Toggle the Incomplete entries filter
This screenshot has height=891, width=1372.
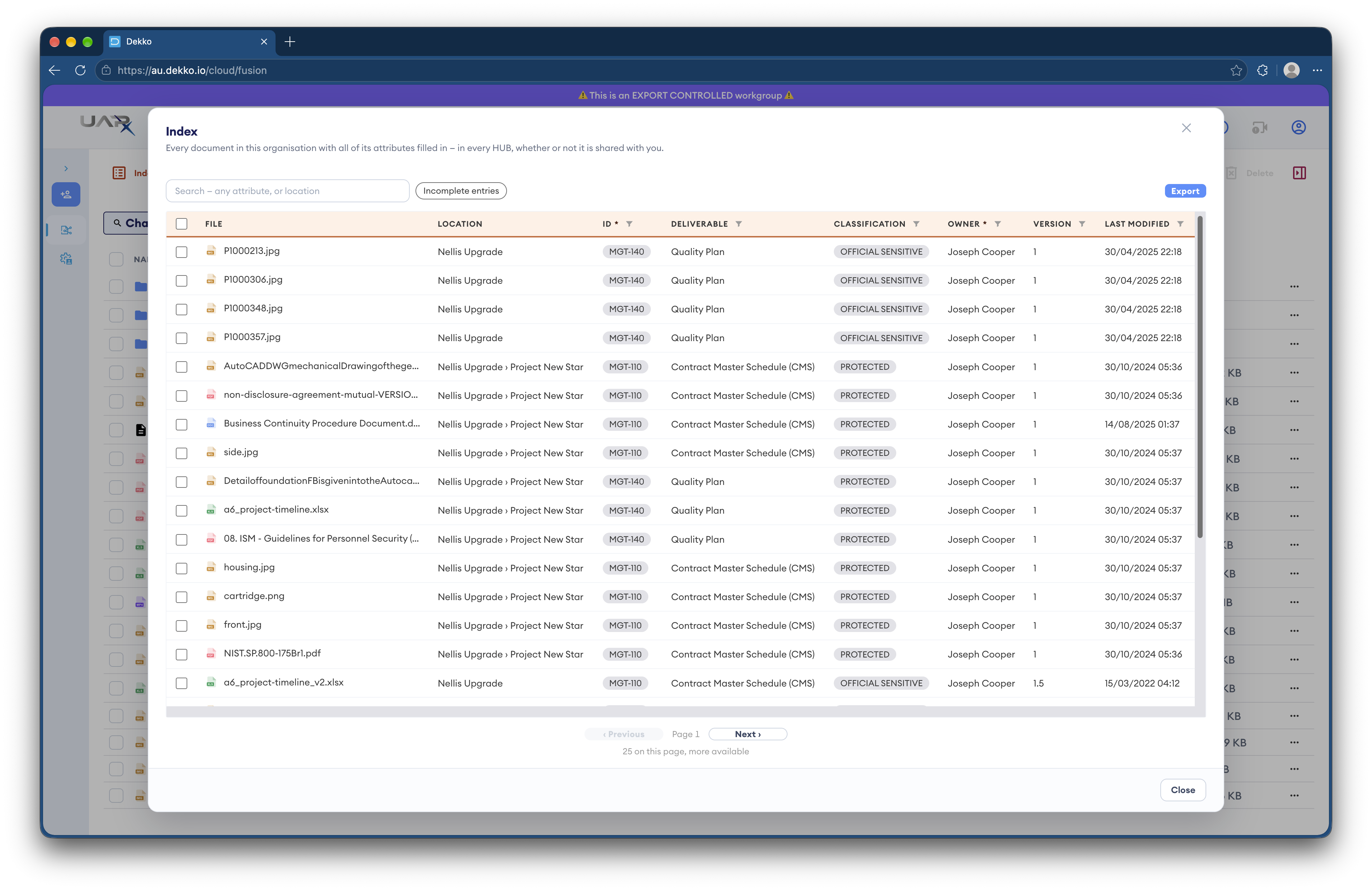tap(461, 191)
